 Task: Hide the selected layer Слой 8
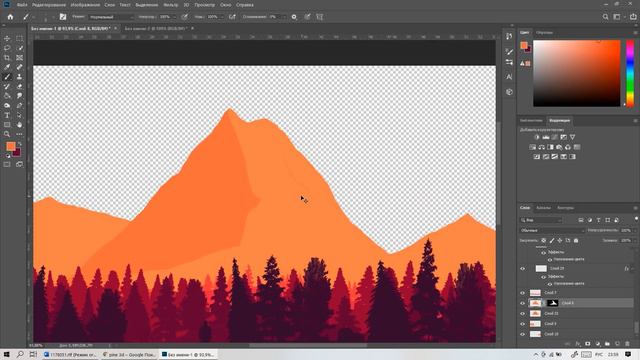[522, 303]
